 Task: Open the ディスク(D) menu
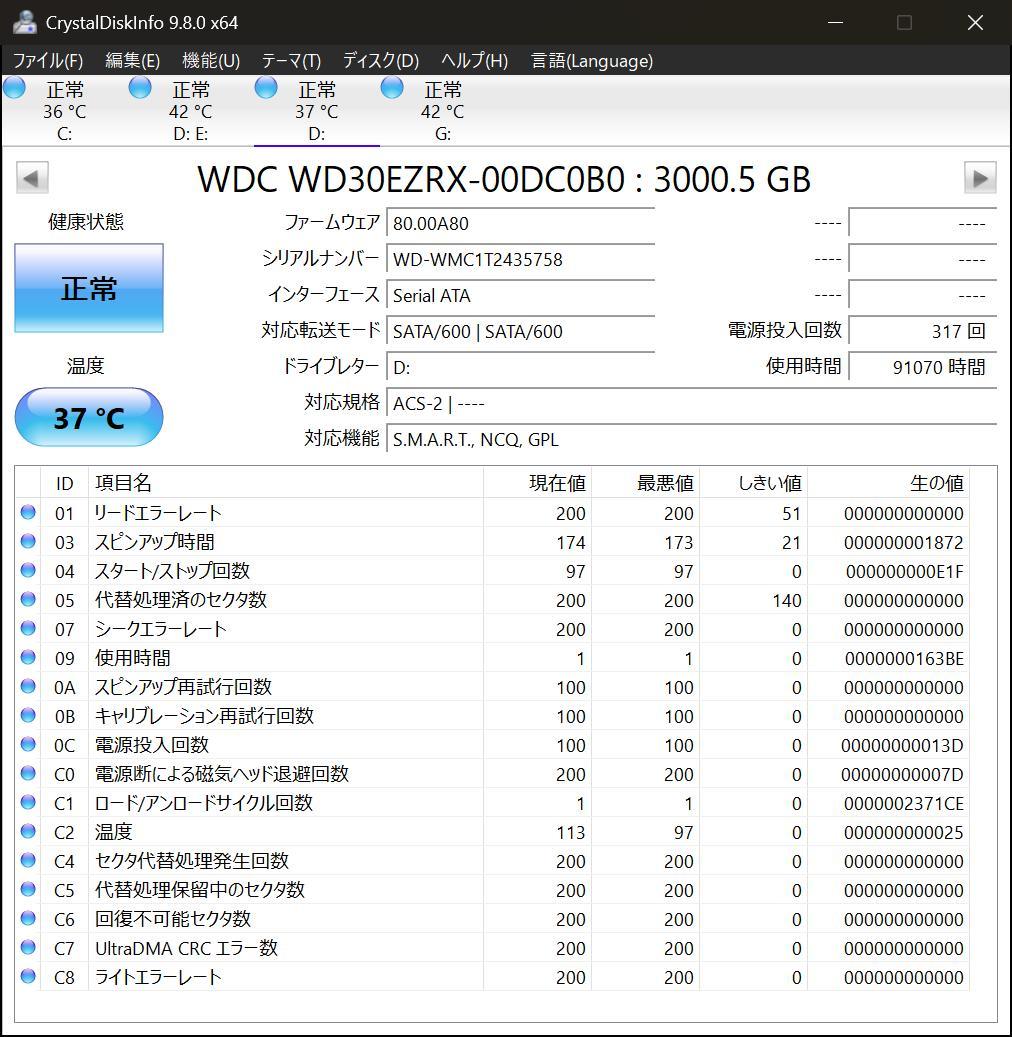(x=381, y=61)
